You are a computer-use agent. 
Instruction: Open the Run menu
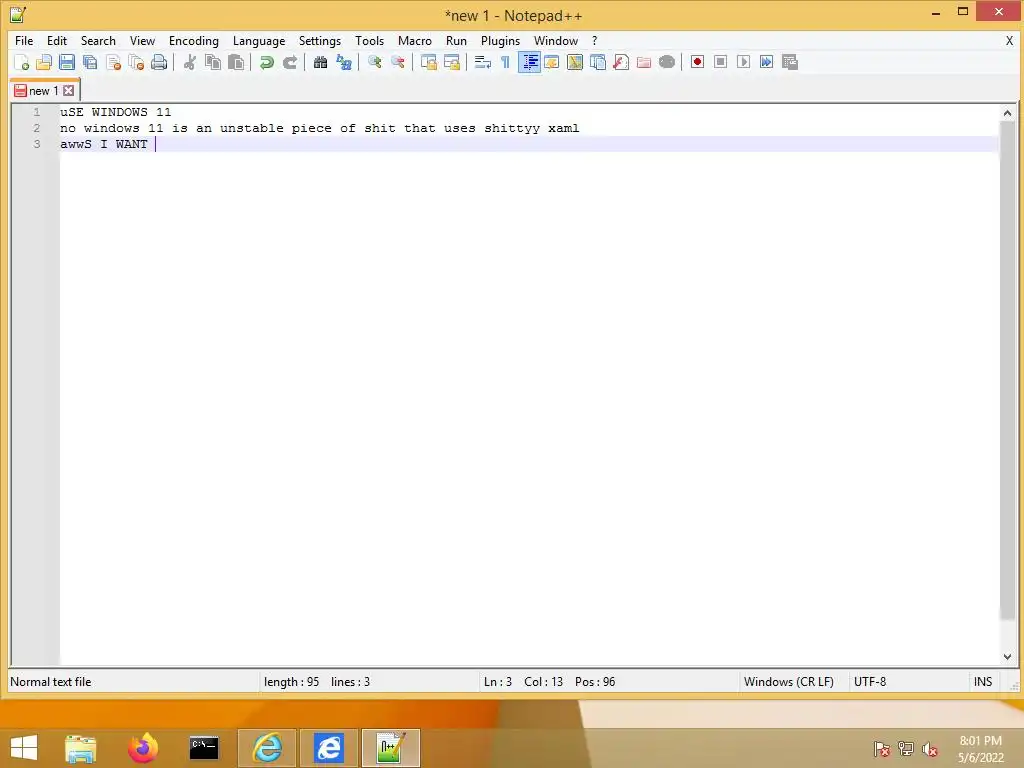point(456,40)
